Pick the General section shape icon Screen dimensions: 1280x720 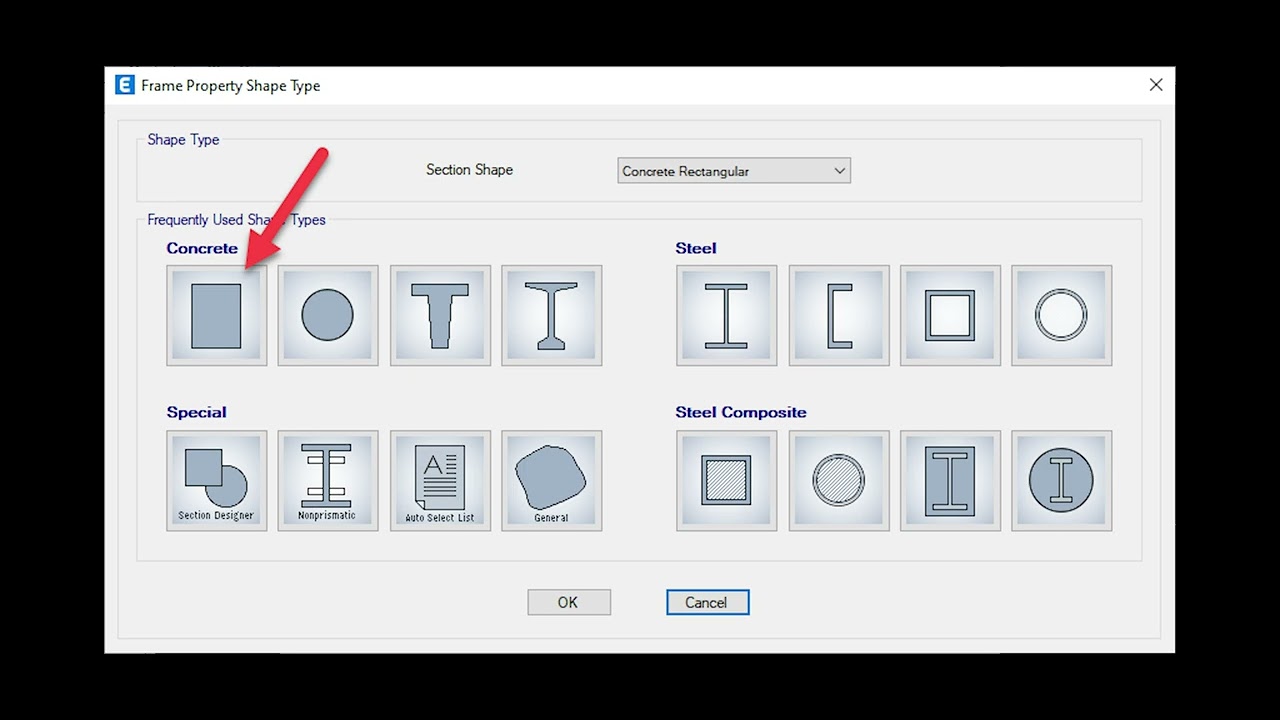click(552, 480)
